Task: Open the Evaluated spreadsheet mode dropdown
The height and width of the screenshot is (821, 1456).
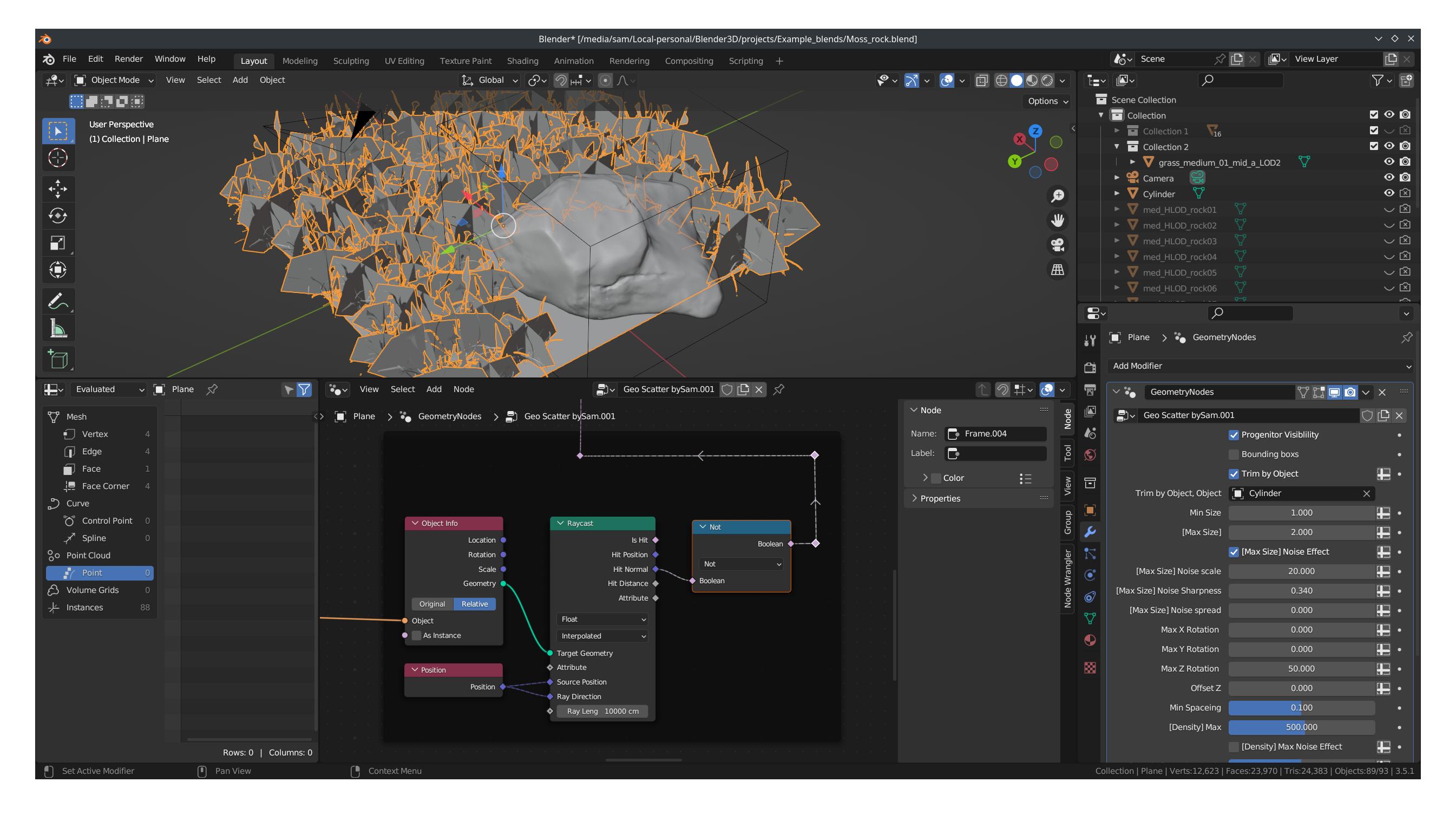Action: (x=108, y=389)
